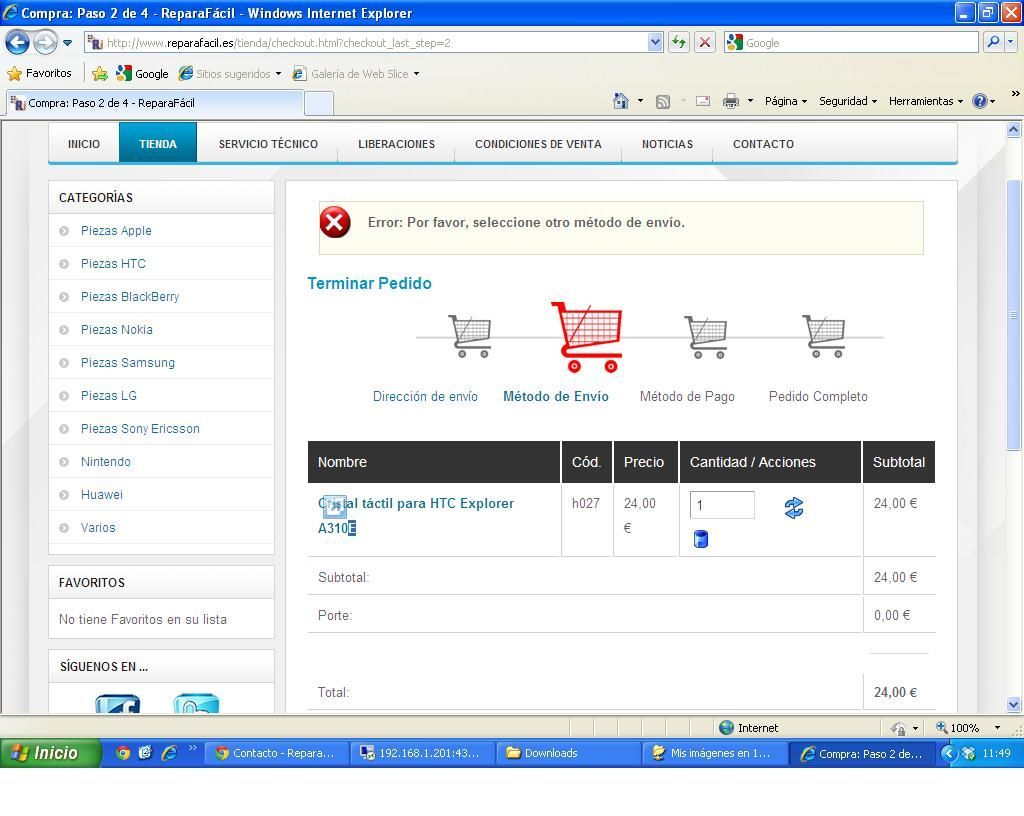Click the browser Forward arrow button
Image resolution: width=1024 pixels, height=816 pixels.
[x=44, y=43]
